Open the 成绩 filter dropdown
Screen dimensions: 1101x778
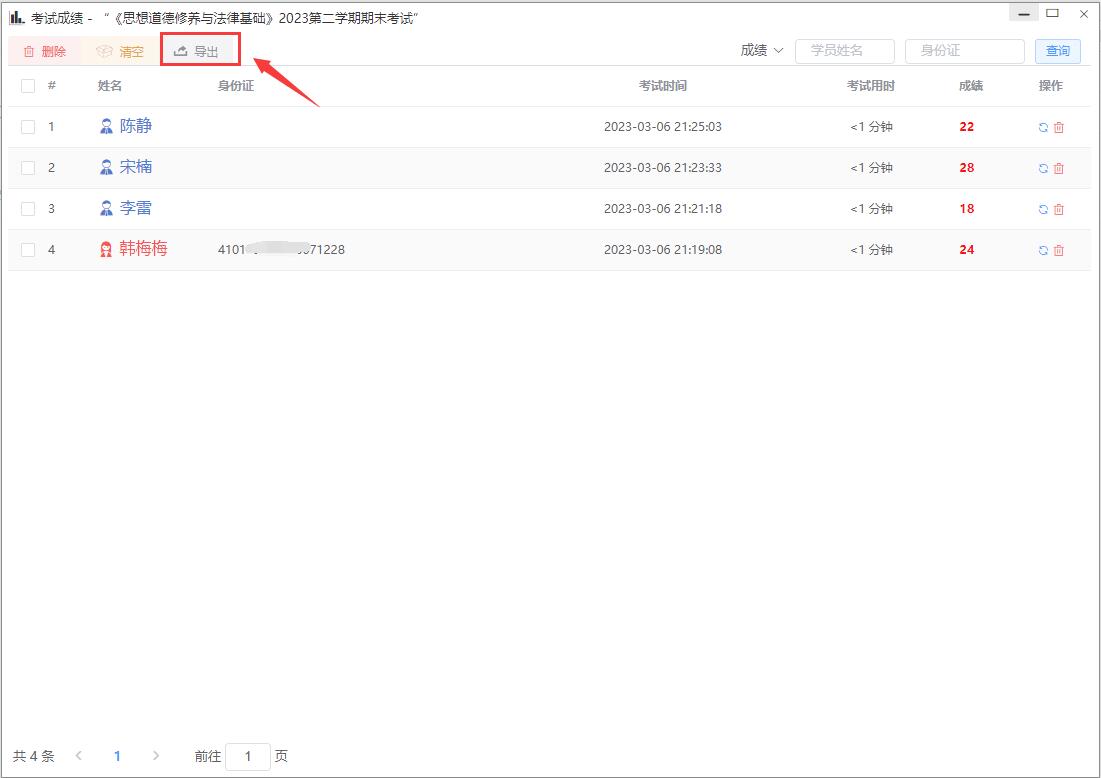[x=761, y=51]
